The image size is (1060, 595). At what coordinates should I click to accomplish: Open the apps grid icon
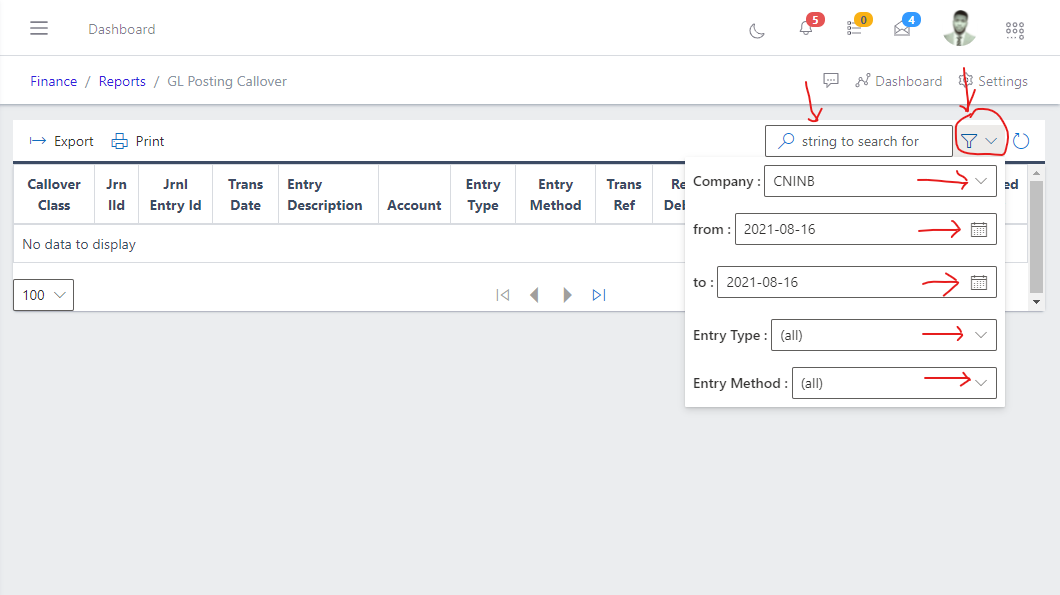click(1015, 31)
